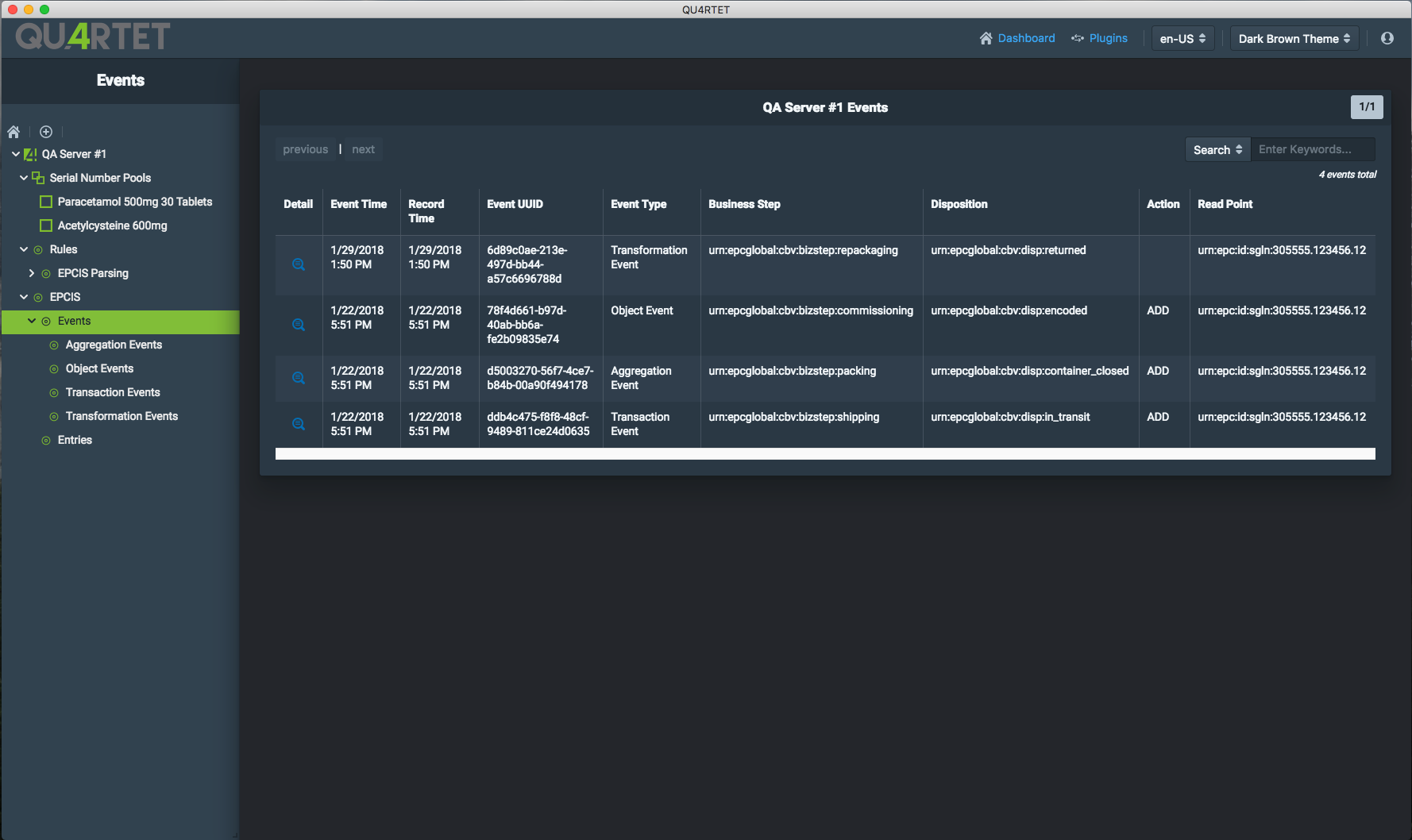The height and width of the screenshot is (840, 1412).
Task: Focus the Enter Keywords search field
Action: click(1313, 149)
